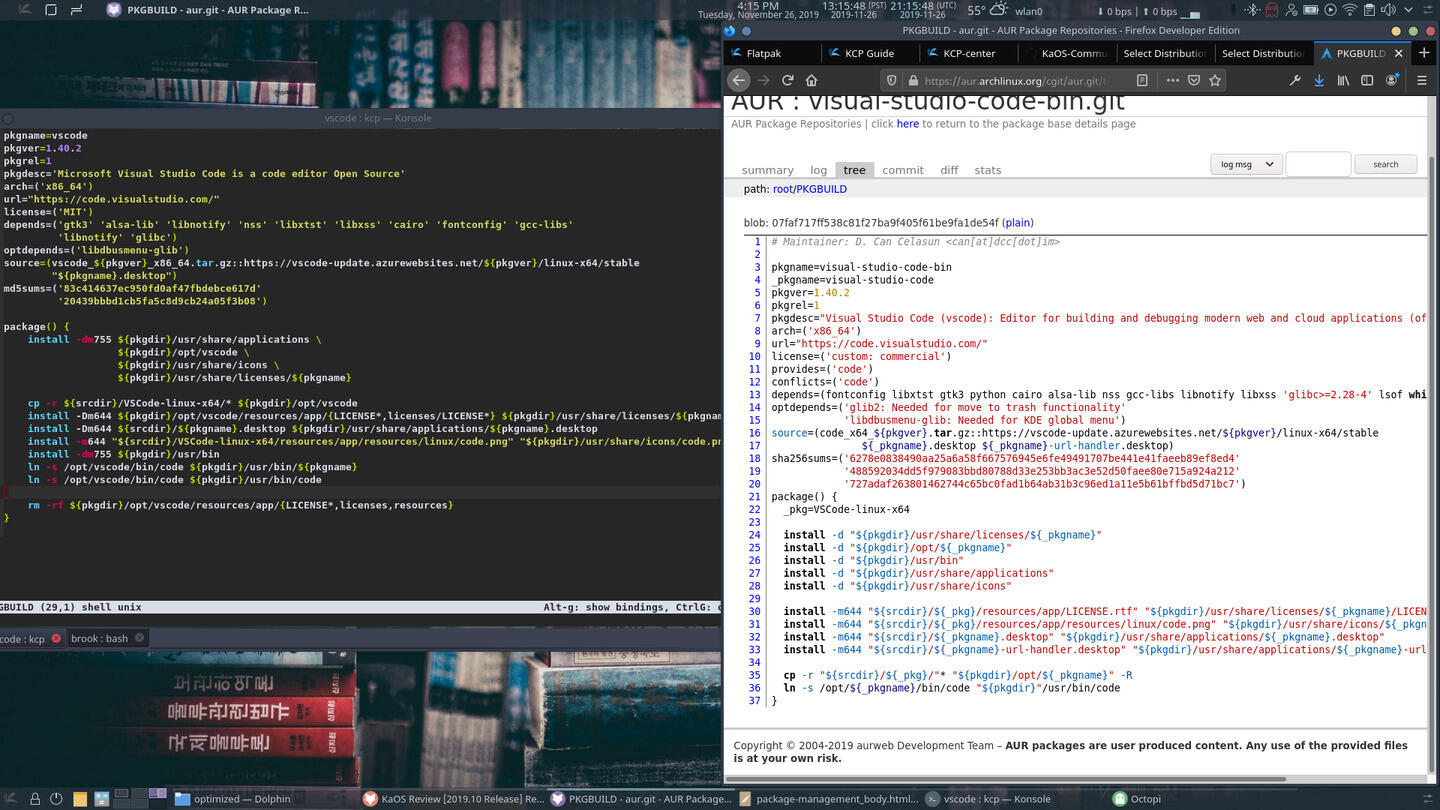Focus the cgit search text field
This screenshot has height=810, width=1440.
1318,164
